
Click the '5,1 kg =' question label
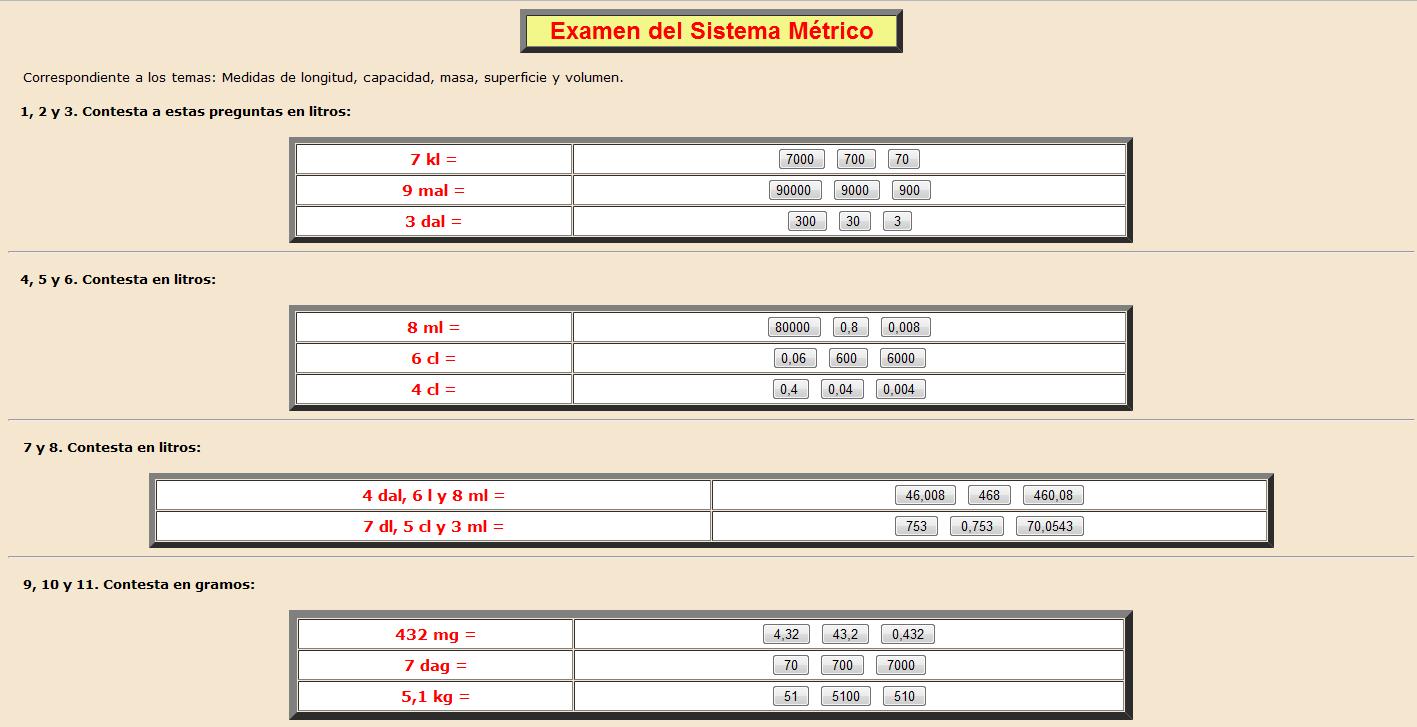pyautogui.click(x=436, y=696)
